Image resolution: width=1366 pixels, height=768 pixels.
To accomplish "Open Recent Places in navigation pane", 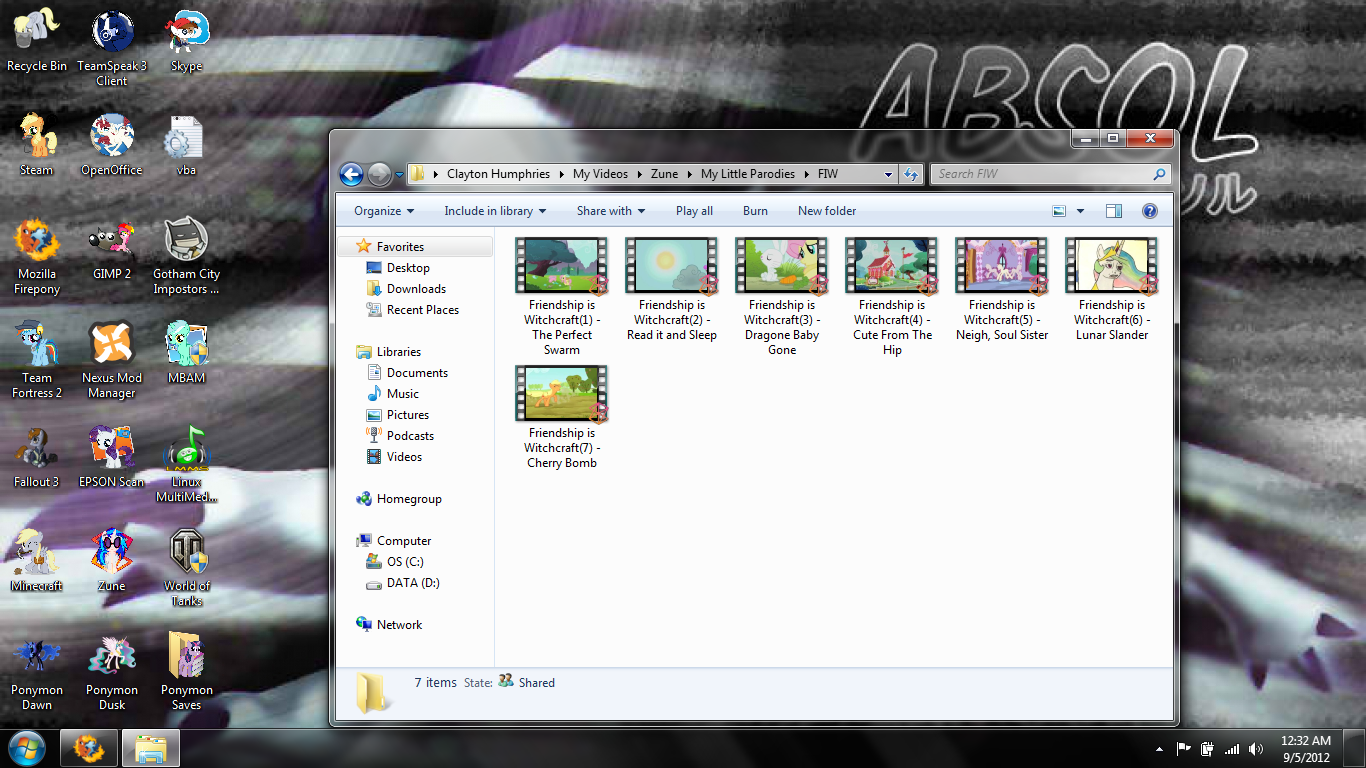I will tap(422, 310).
